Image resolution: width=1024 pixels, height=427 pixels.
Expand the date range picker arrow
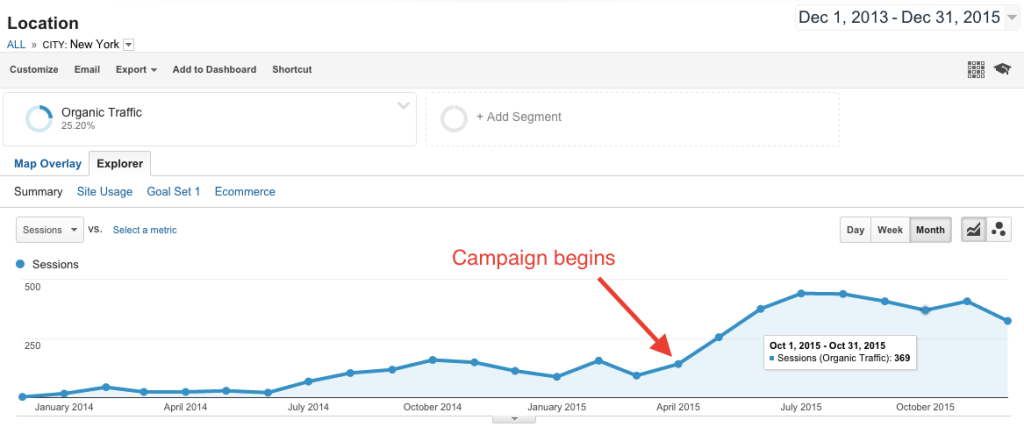coord(1012,18)
